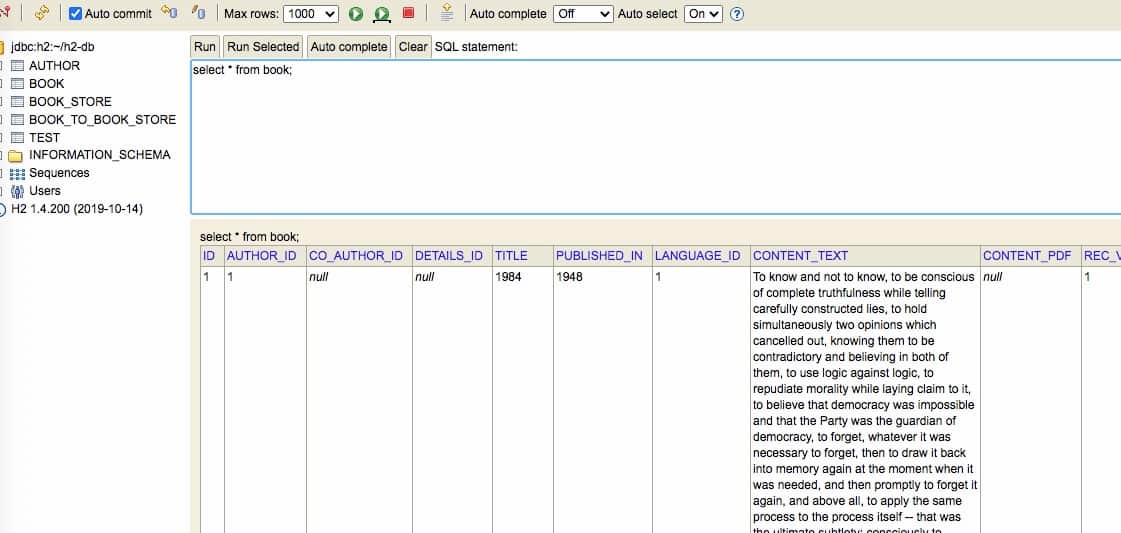Open the Auto select dropdown

pyautogui.click(x=702, y=14)
